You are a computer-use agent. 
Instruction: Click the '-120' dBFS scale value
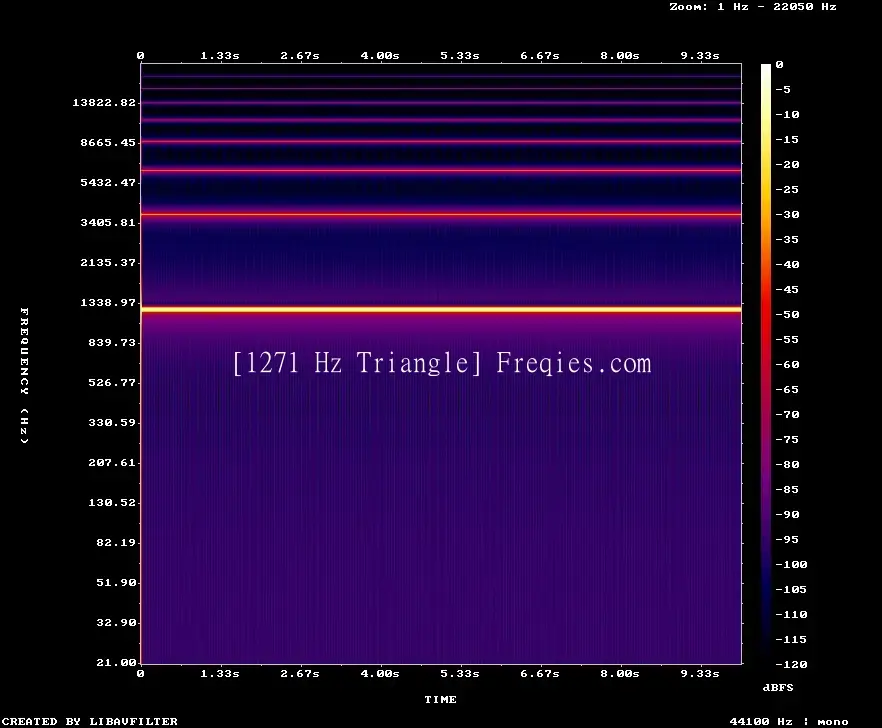tap(791, 664)
